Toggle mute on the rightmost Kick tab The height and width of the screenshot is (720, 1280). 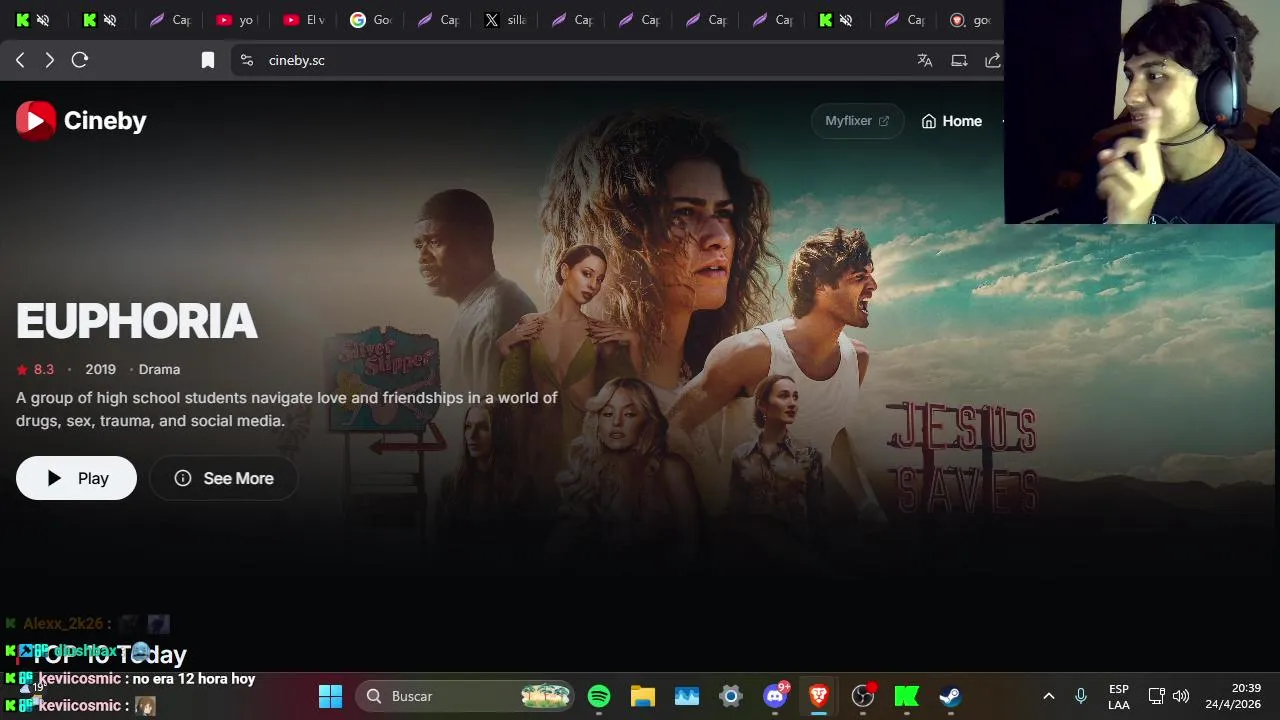click(846, 20)
